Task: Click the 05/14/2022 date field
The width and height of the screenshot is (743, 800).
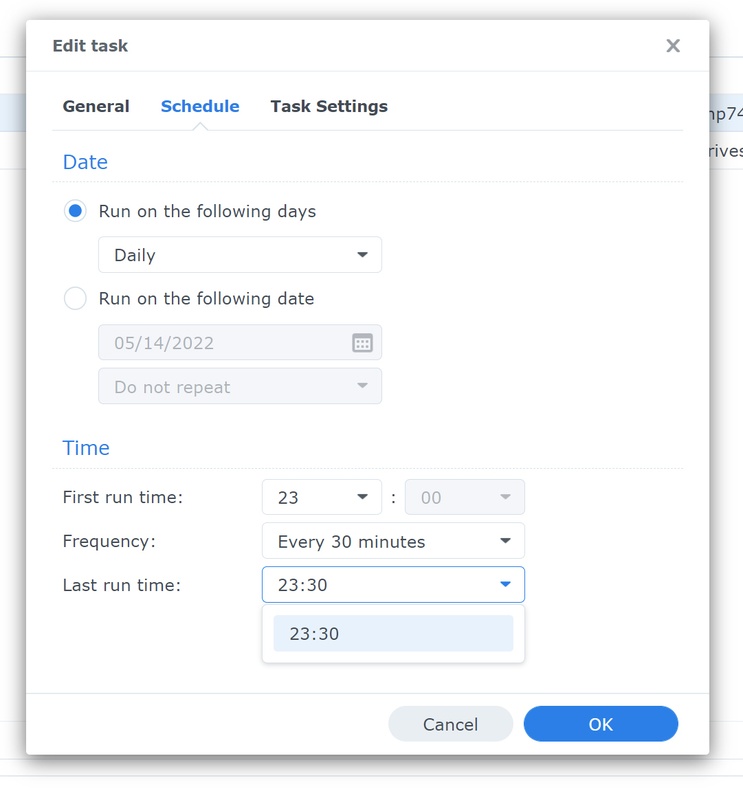Action: click(224, 343)
